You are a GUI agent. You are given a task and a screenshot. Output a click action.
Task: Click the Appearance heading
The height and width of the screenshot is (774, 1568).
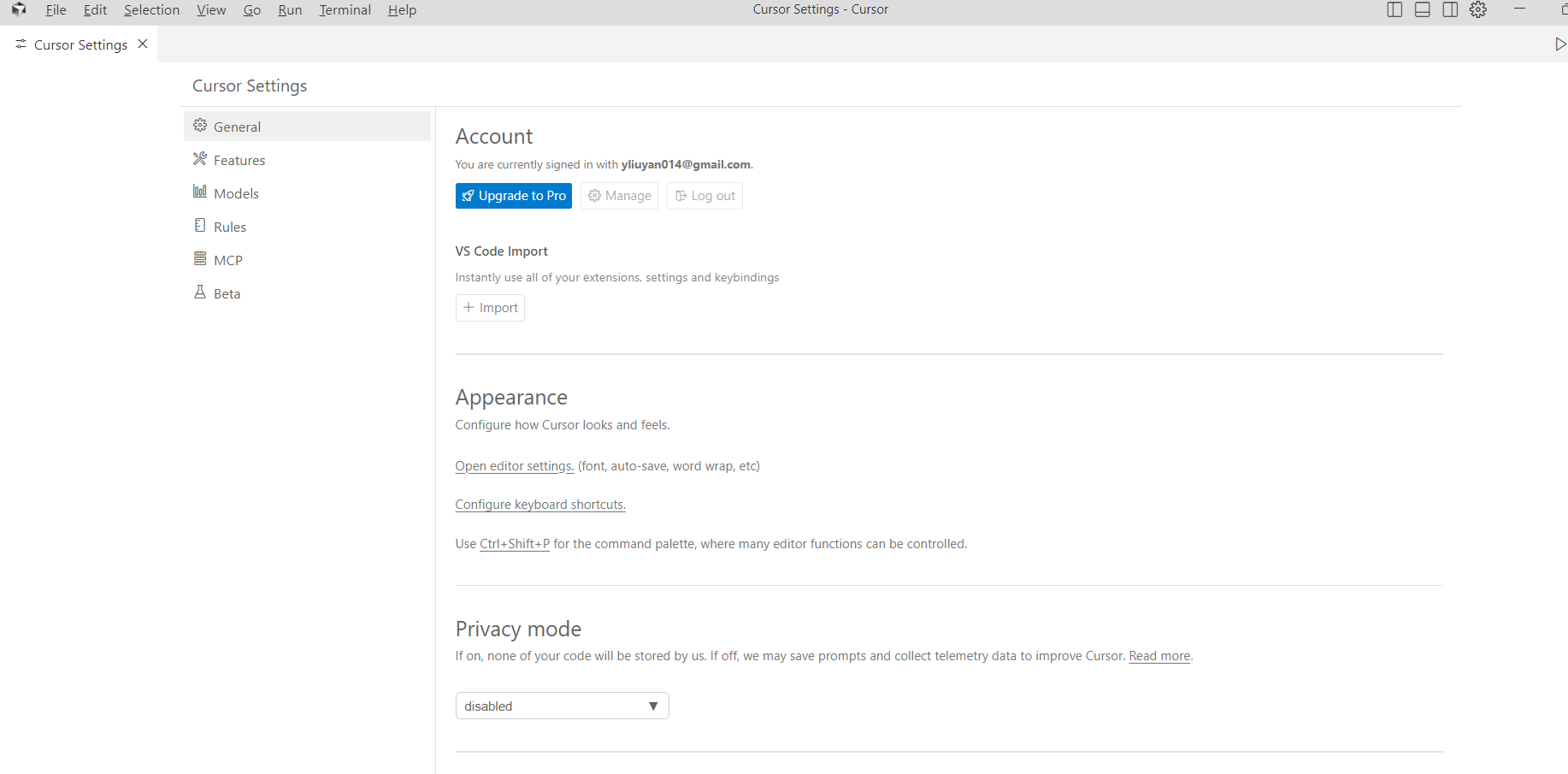coord(511,398)
